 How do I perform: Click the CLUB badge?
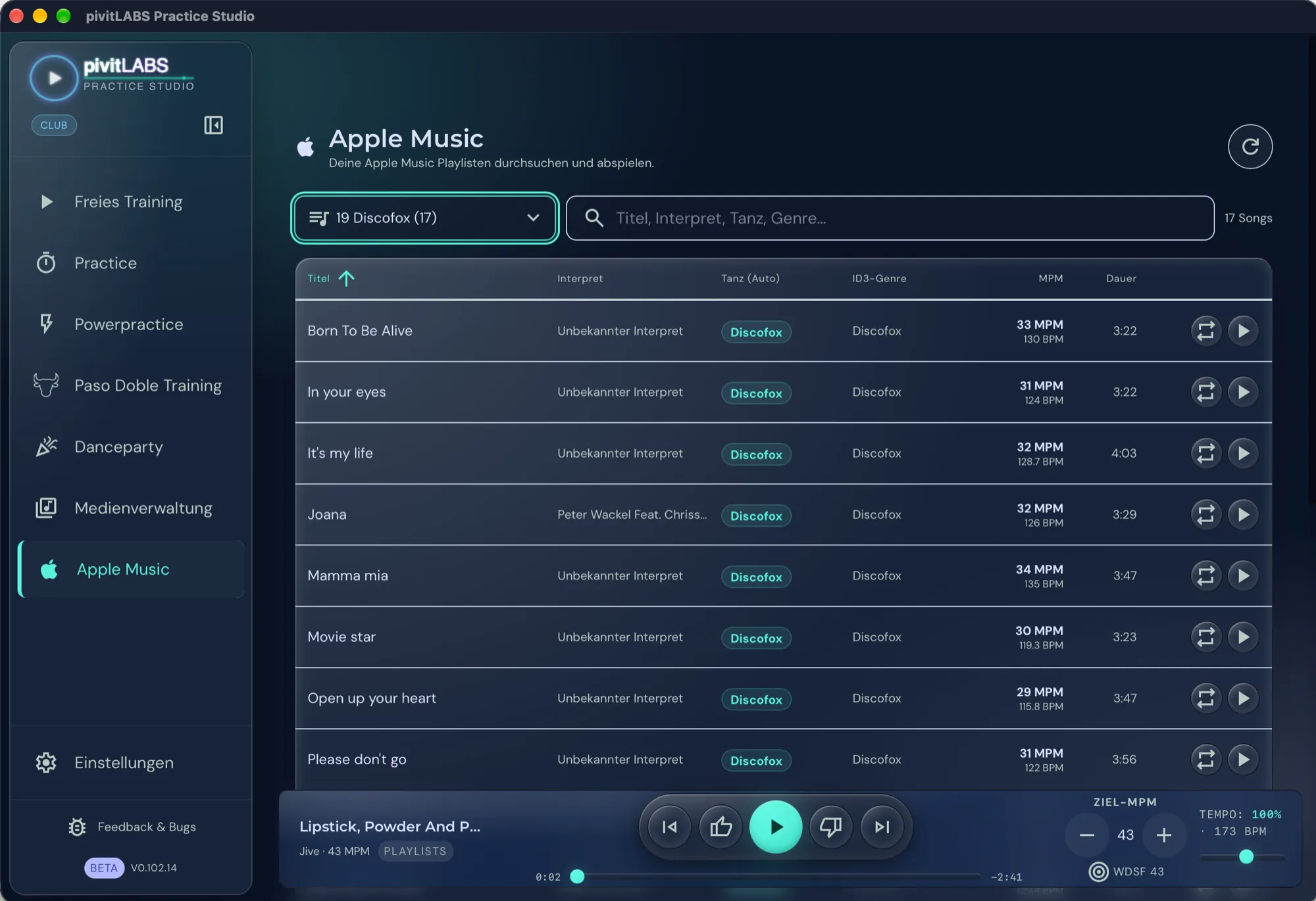[54, 125]
